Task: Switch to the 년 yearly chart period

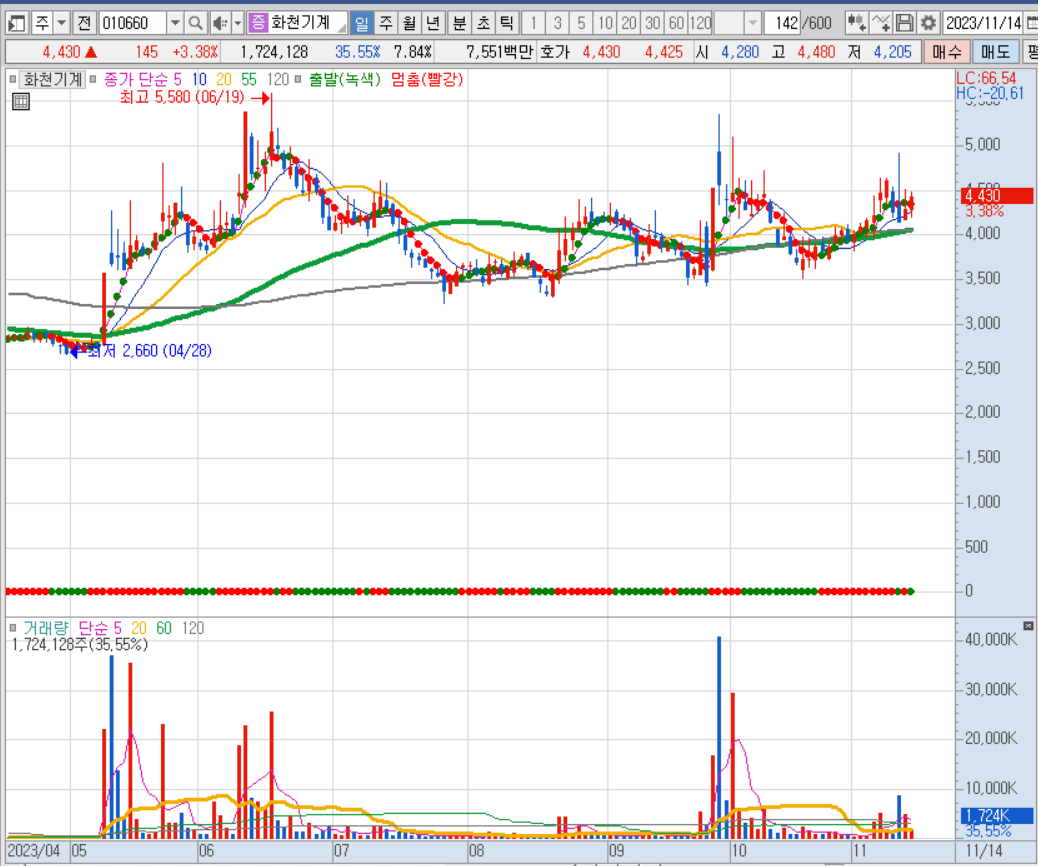Action: [433, 24]
